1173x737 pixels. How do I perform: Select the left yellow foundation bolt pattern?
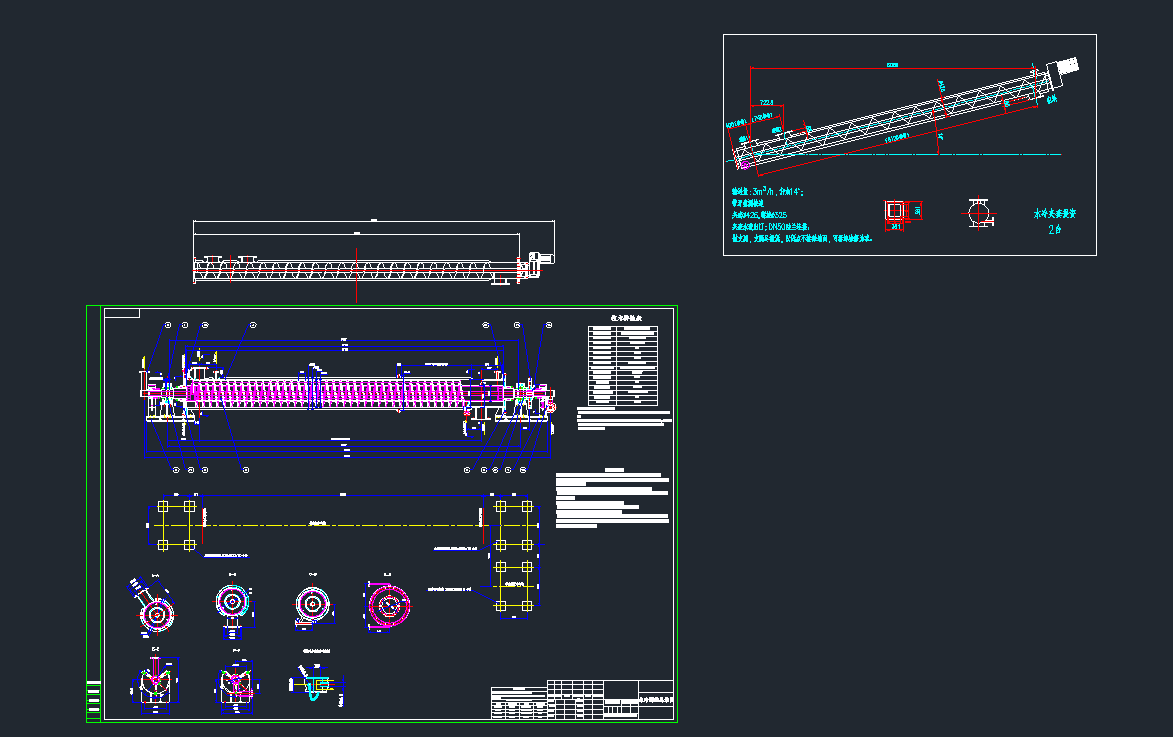pyautogui.click(x=175, y=526)
